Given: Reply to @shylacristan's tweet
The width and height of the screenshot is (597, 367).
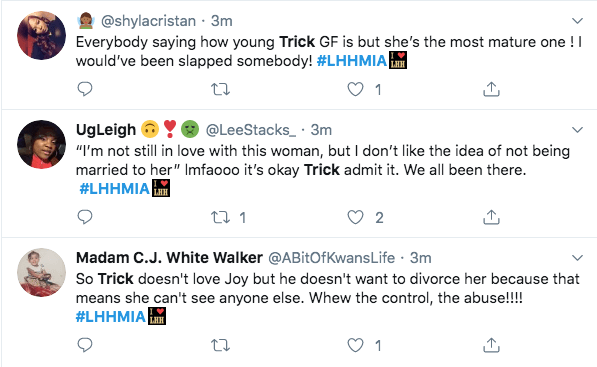Looking at the screenshot, I should (85, 89).
